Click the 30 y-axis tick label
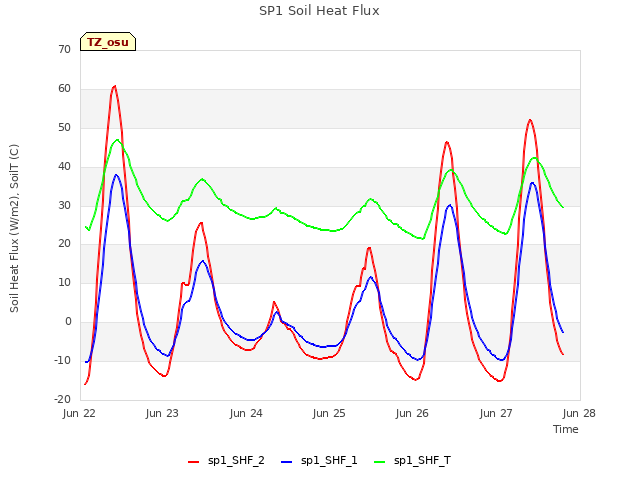640x480 pixels. point(64,205)
